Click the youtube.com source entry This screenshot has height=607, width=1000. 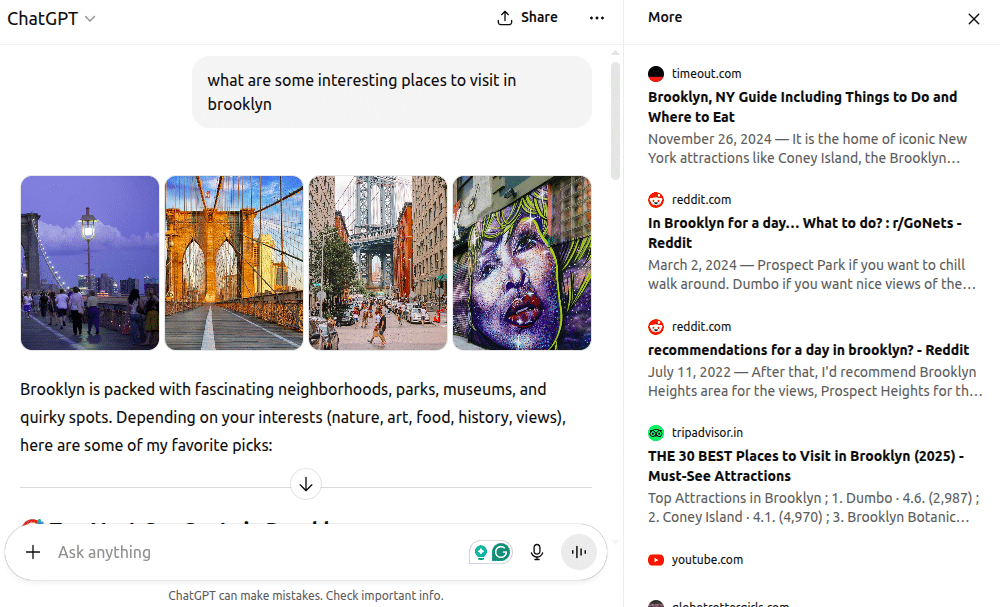coord(706,560)
